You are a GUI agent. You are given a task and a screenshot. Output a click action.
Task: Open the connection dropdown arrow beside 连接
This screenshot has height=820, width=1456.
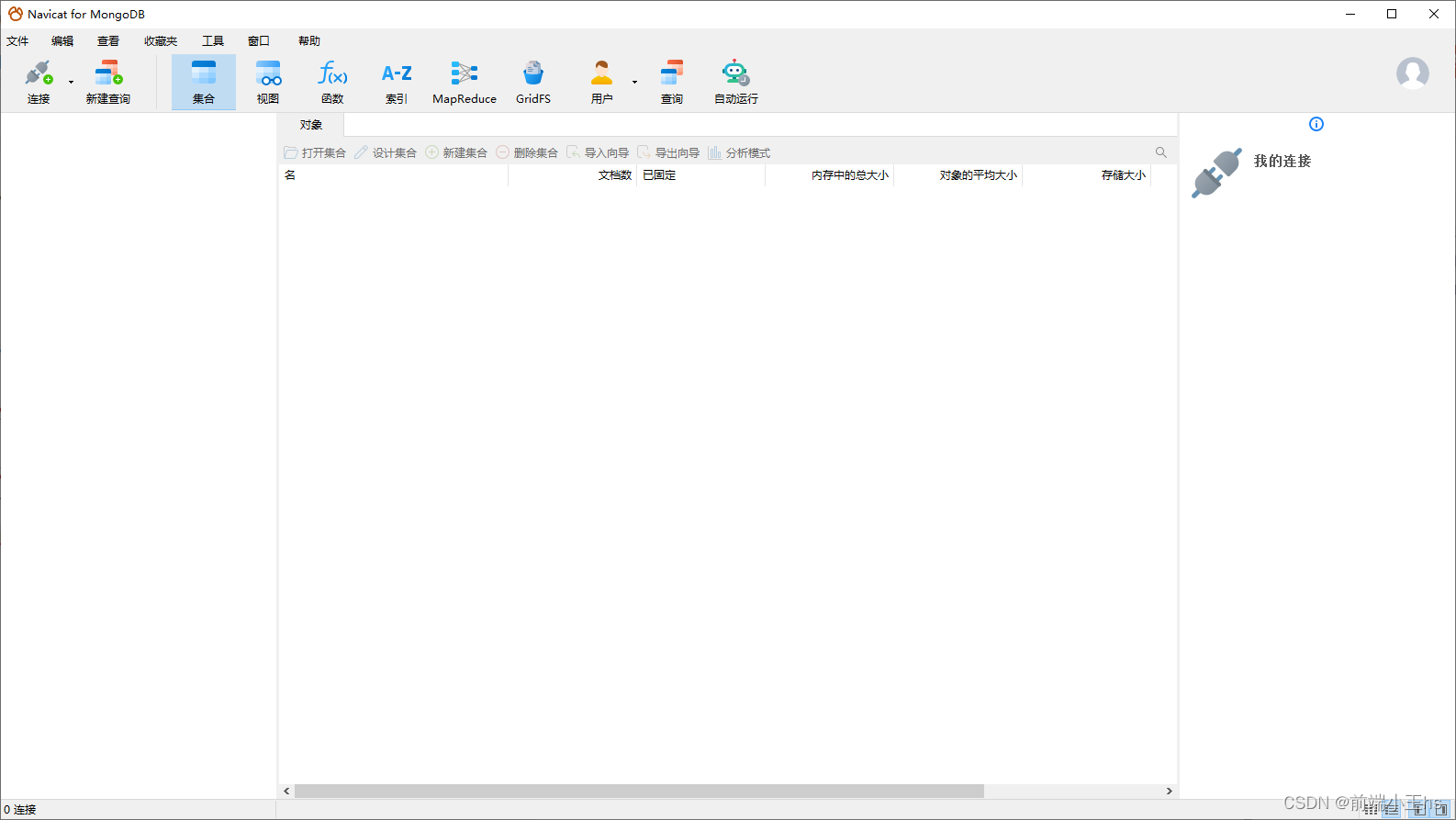click(x=71, y=83)
